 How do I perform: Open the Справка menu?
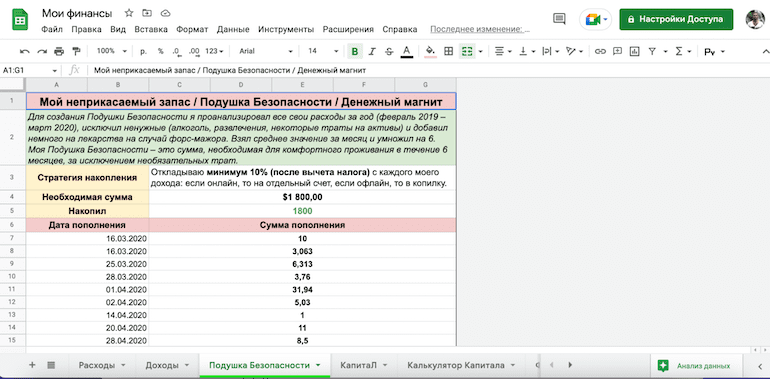(400, 29)
